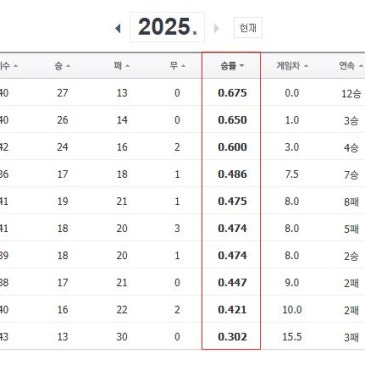This screenshot has width=365, height=365.
Task: Sort by 연속 column header
Action: click(347, 66)
